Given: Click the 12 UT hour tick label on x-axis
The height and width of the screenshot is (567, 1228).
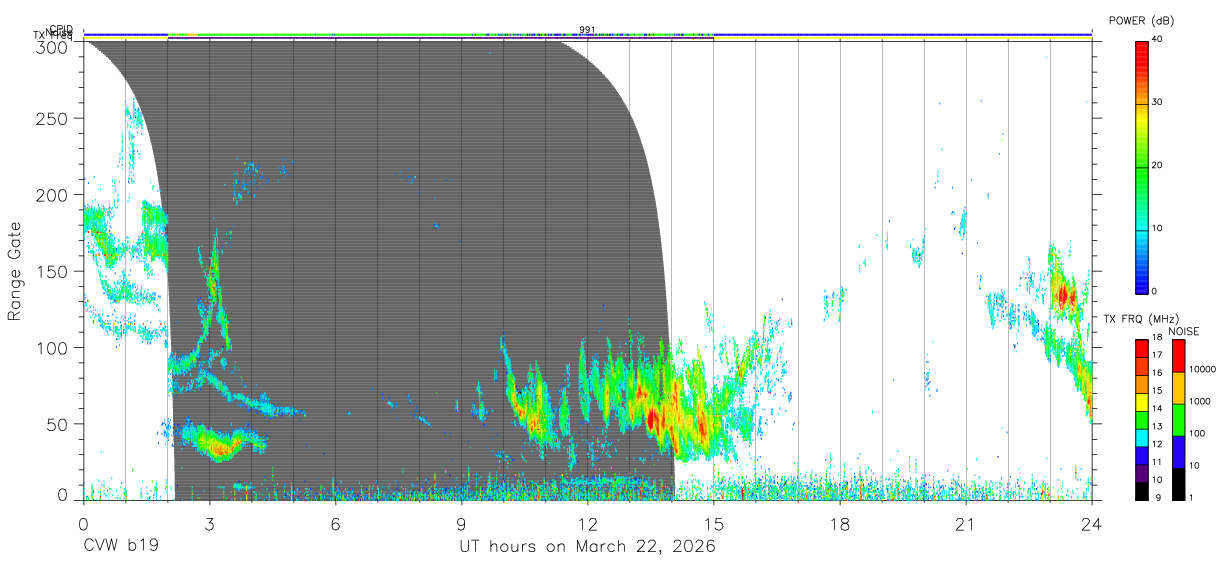Looking at the screenshot, I should [x=588, y=524].
